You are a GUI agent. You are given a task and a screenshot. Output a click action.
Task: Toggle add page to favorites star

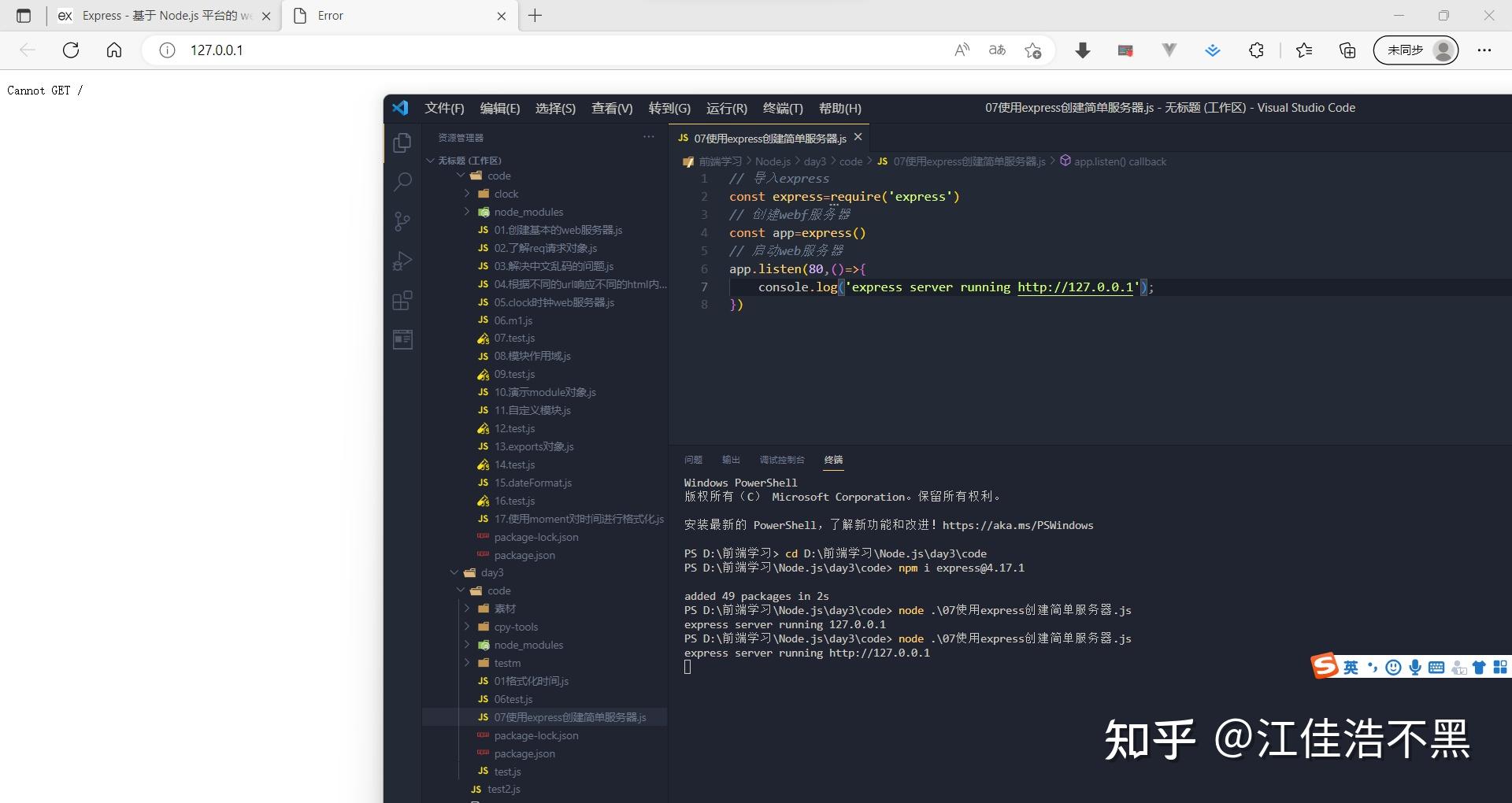tap(1034, 50)
